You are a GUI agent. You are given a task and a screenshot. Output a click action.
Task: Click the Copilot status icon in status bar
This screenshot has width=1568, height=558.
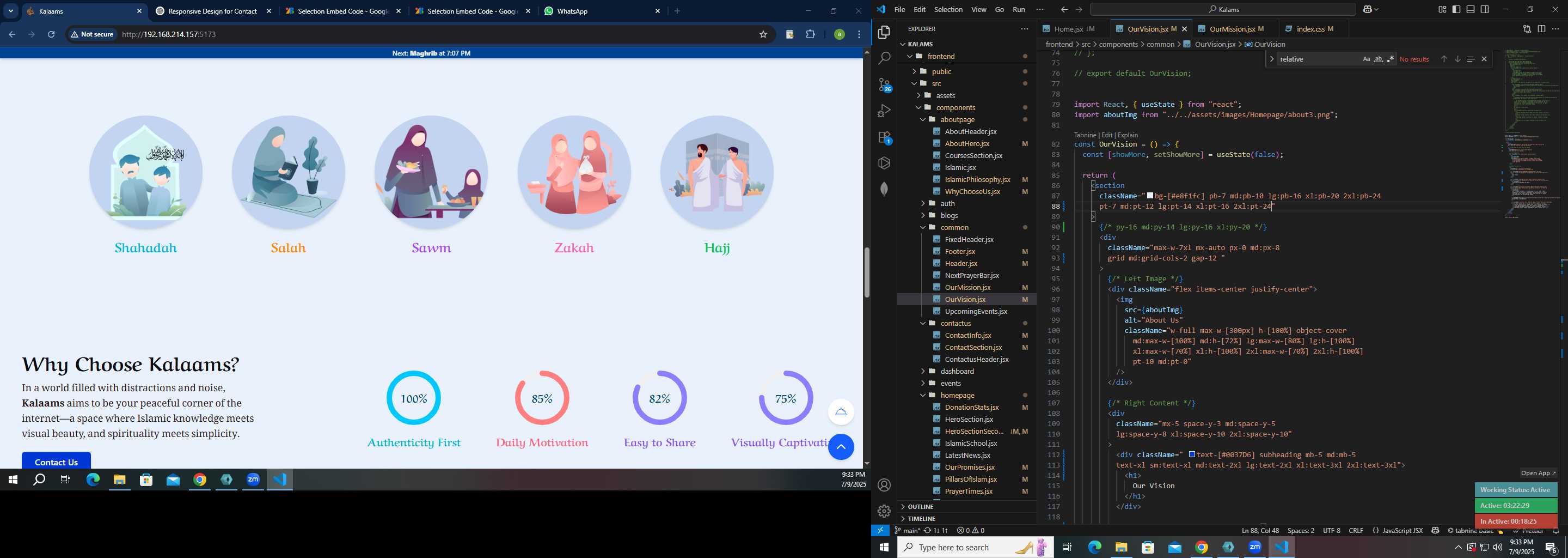(1435, 531)
